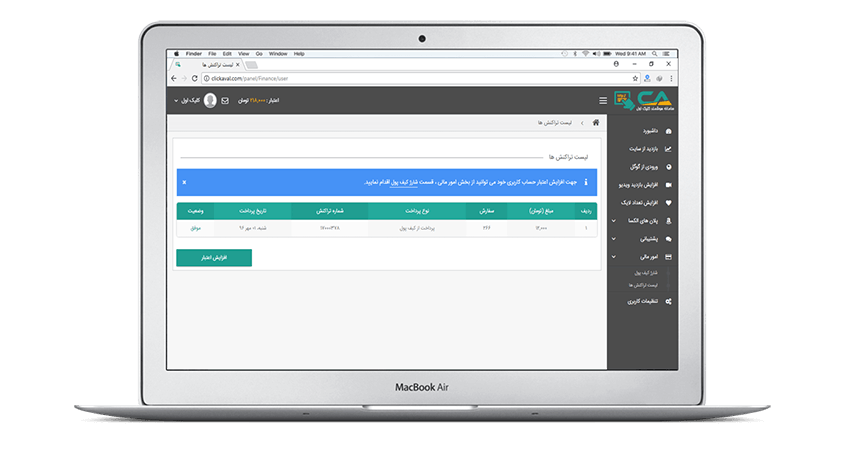Close the لیست تراکنش ها browser tab
This screenshot has width=845, height=450.
tap(238, 65)
